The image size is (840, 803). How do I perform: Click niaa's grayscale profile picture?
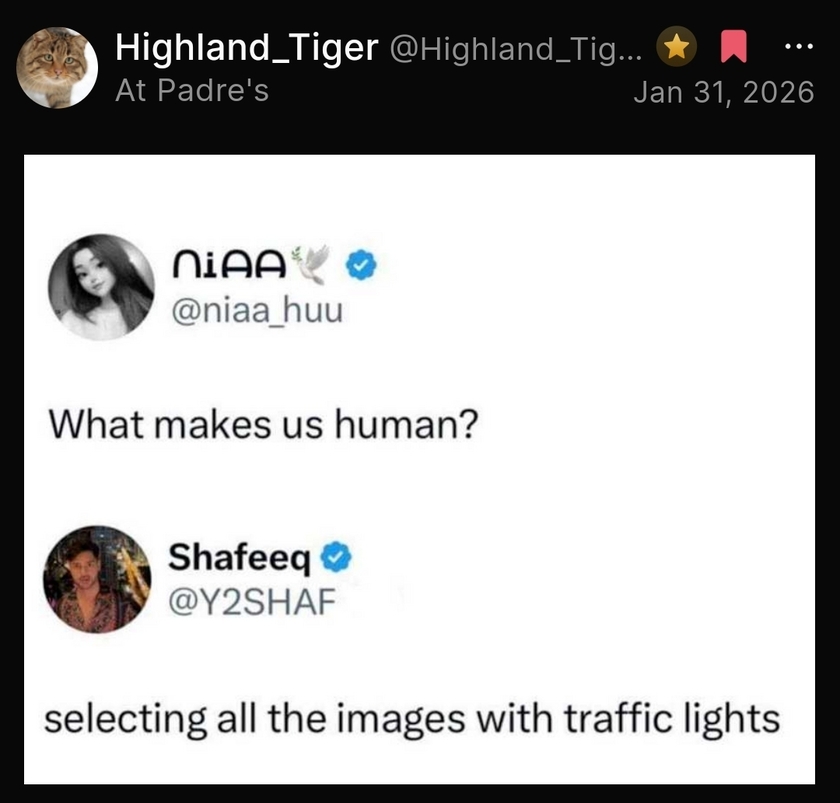click(x=101, y=287)
